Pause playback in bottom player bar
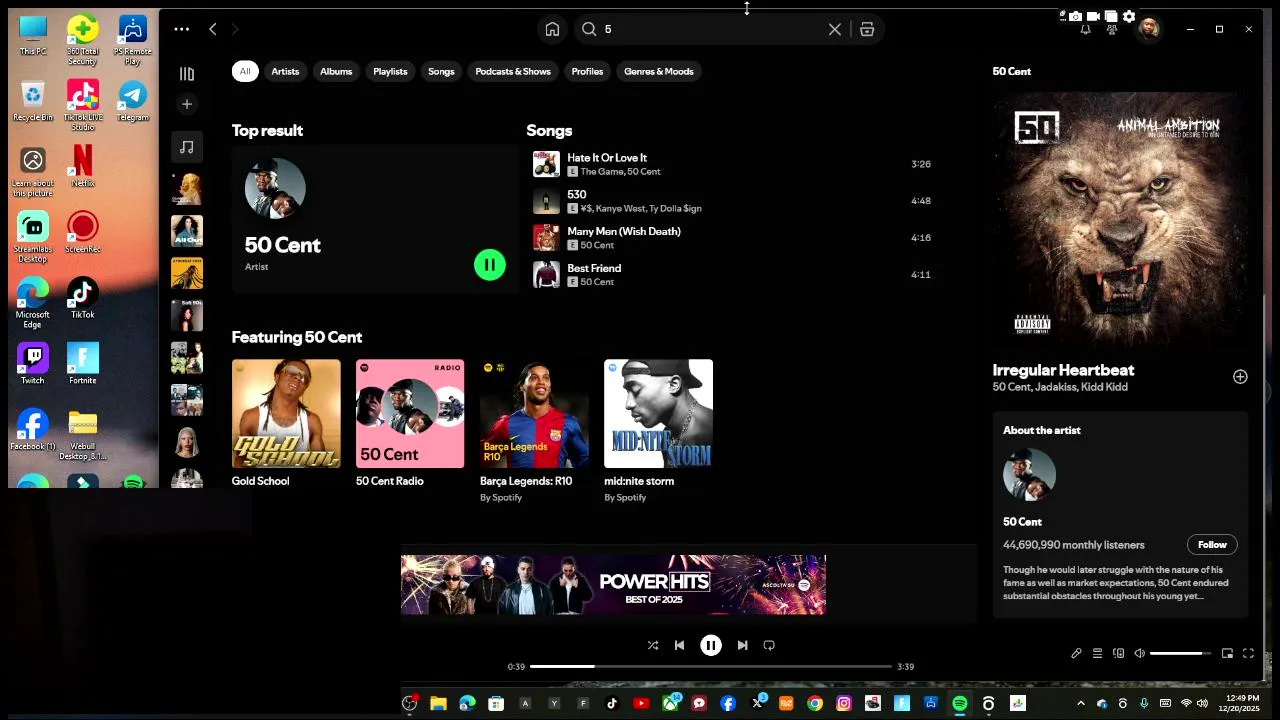This screenshot has height=720, width=1280. (711, 646)
